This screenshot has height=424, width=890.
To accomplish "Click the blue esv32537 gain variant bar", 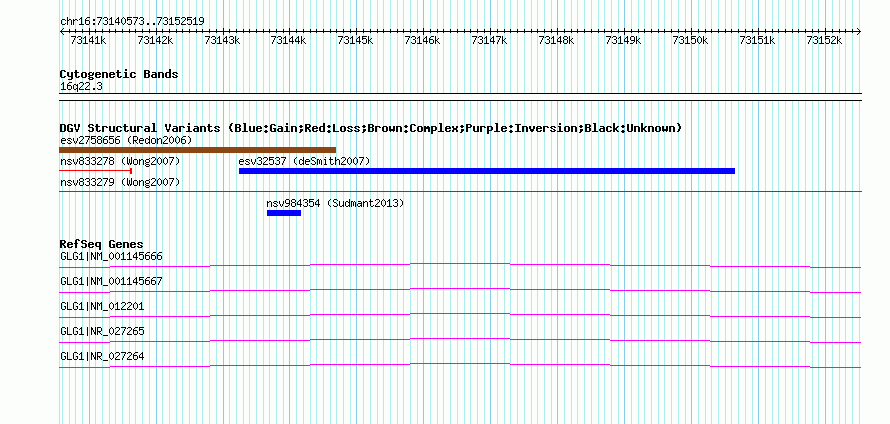I will 487,171.
